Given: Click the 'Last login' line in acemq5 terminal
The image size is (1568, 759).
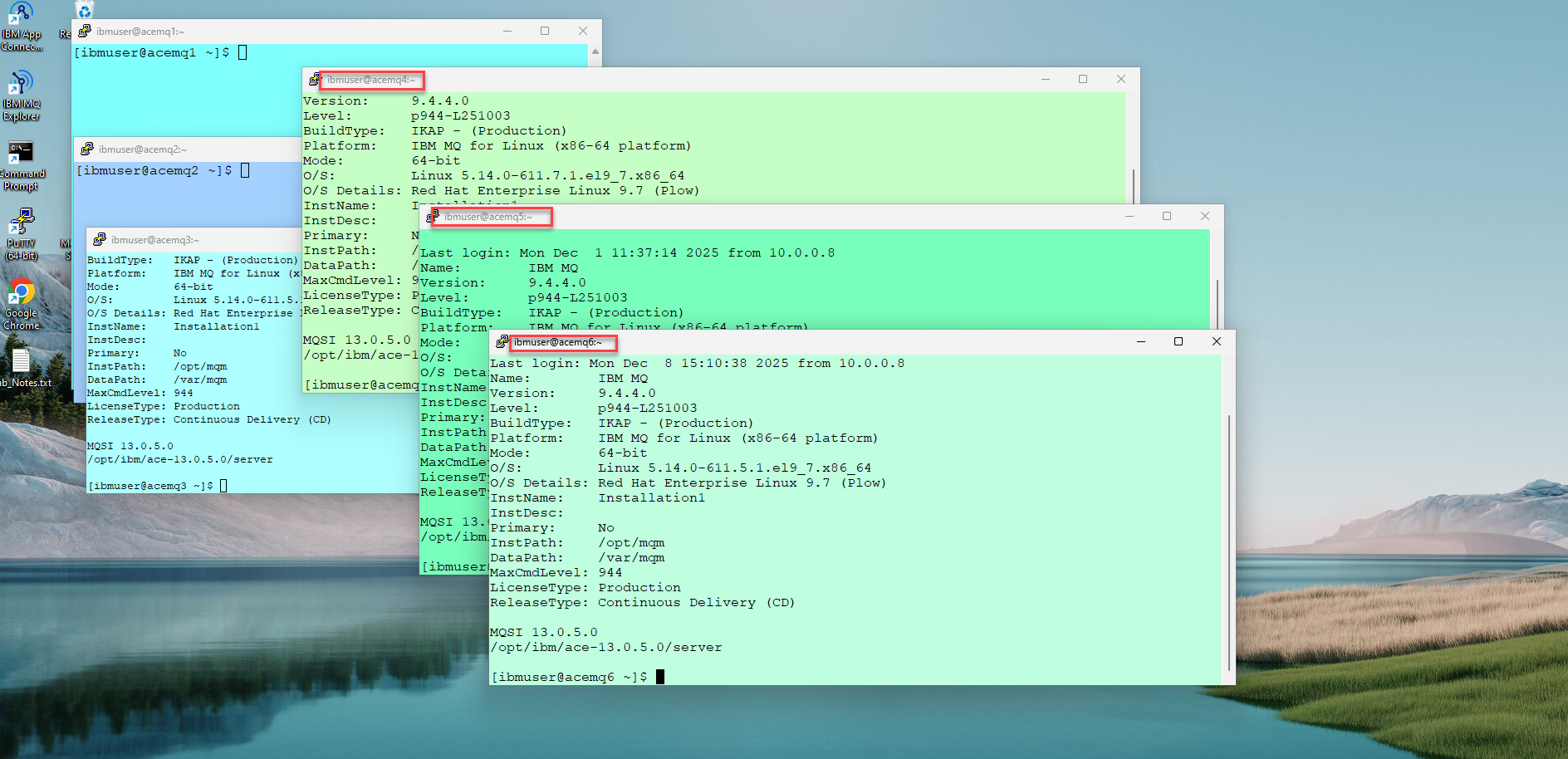Looking at the screenshot, I should [x=627, y=252].
